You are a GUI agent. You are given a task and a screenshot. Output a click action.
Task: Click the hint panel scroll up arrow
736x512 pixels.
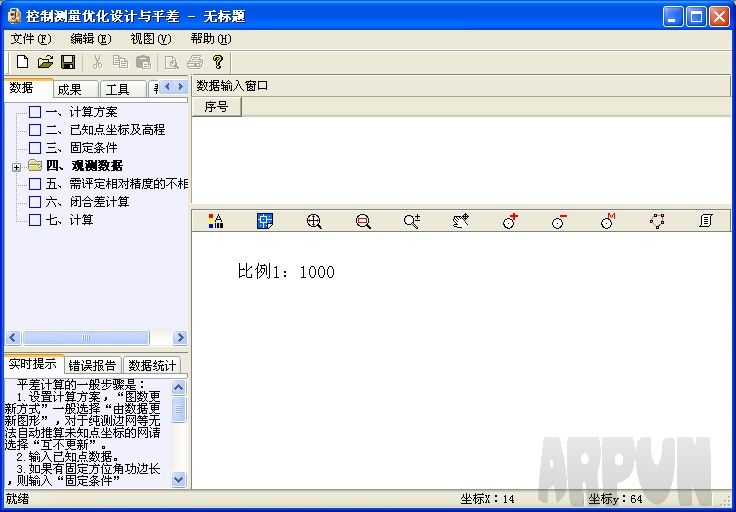point(179,387)
